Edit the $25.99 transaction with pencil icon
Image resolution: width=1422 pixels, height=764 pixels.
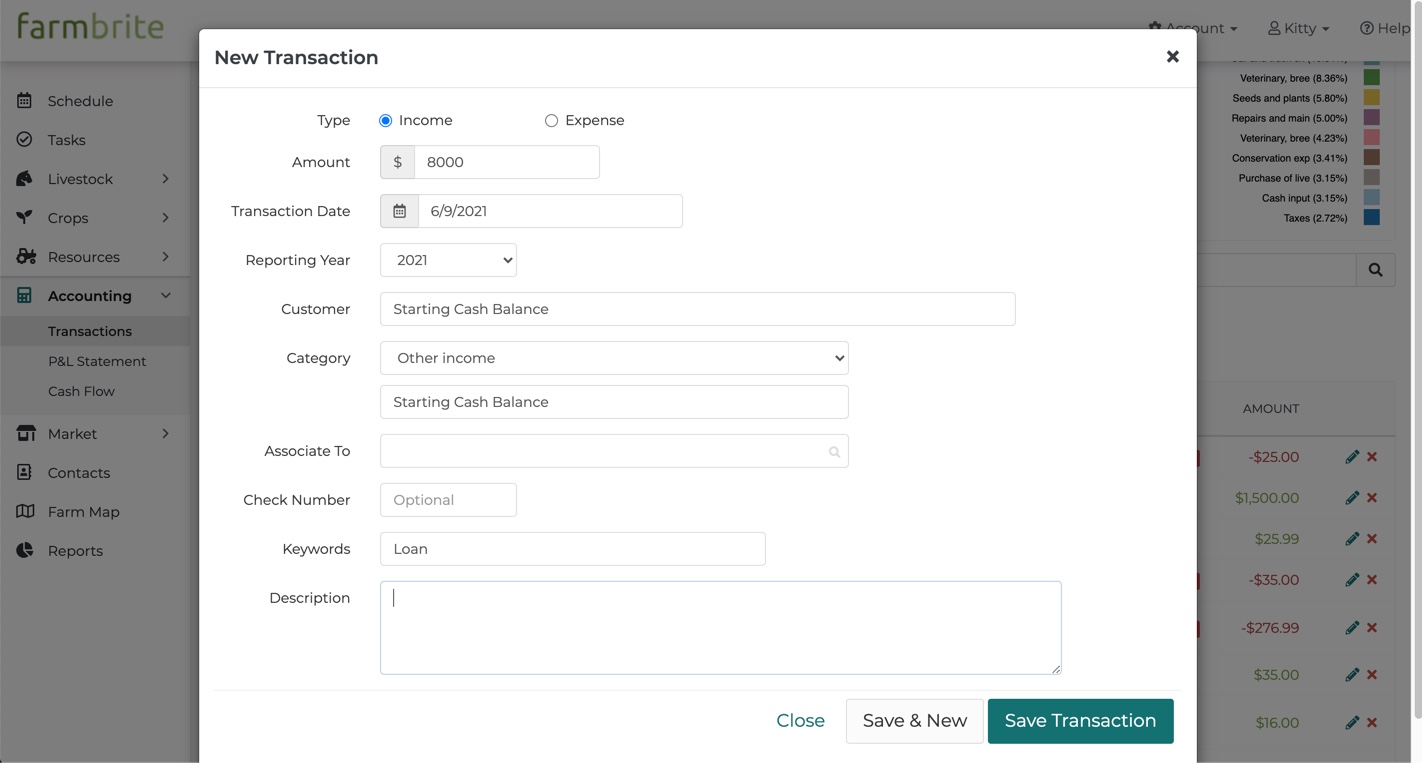click(1352, 539)
